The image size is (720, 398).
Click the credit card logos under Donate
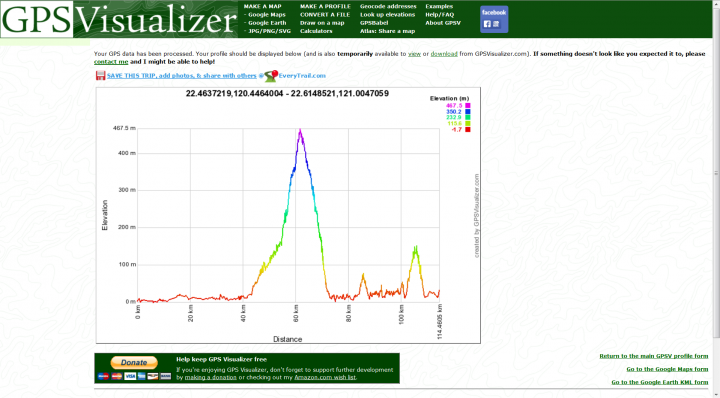pos(134,376)
